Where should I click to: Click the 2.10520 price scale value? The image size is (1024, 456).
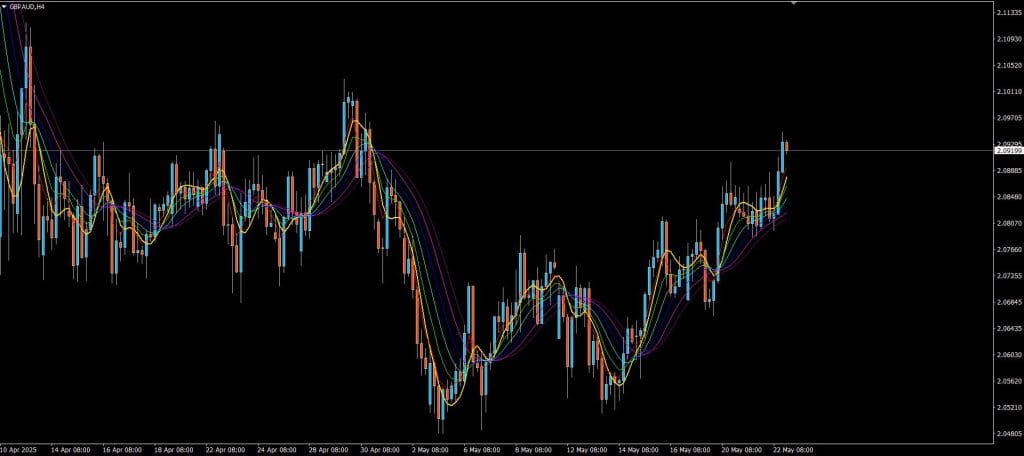click(1010, 65)
